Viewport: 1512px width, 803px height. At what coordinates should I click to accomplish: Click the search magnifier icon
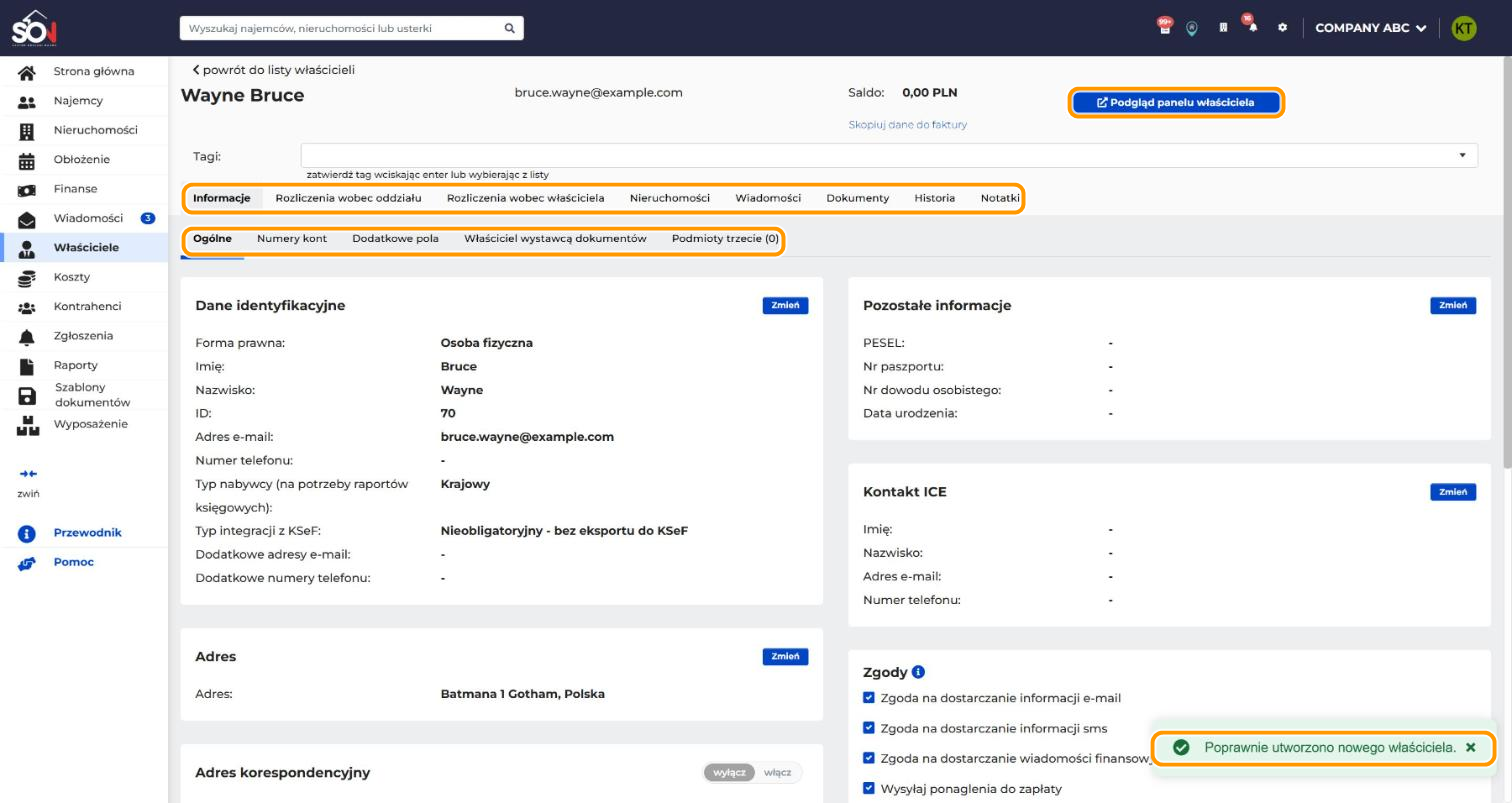coord(509,28)
